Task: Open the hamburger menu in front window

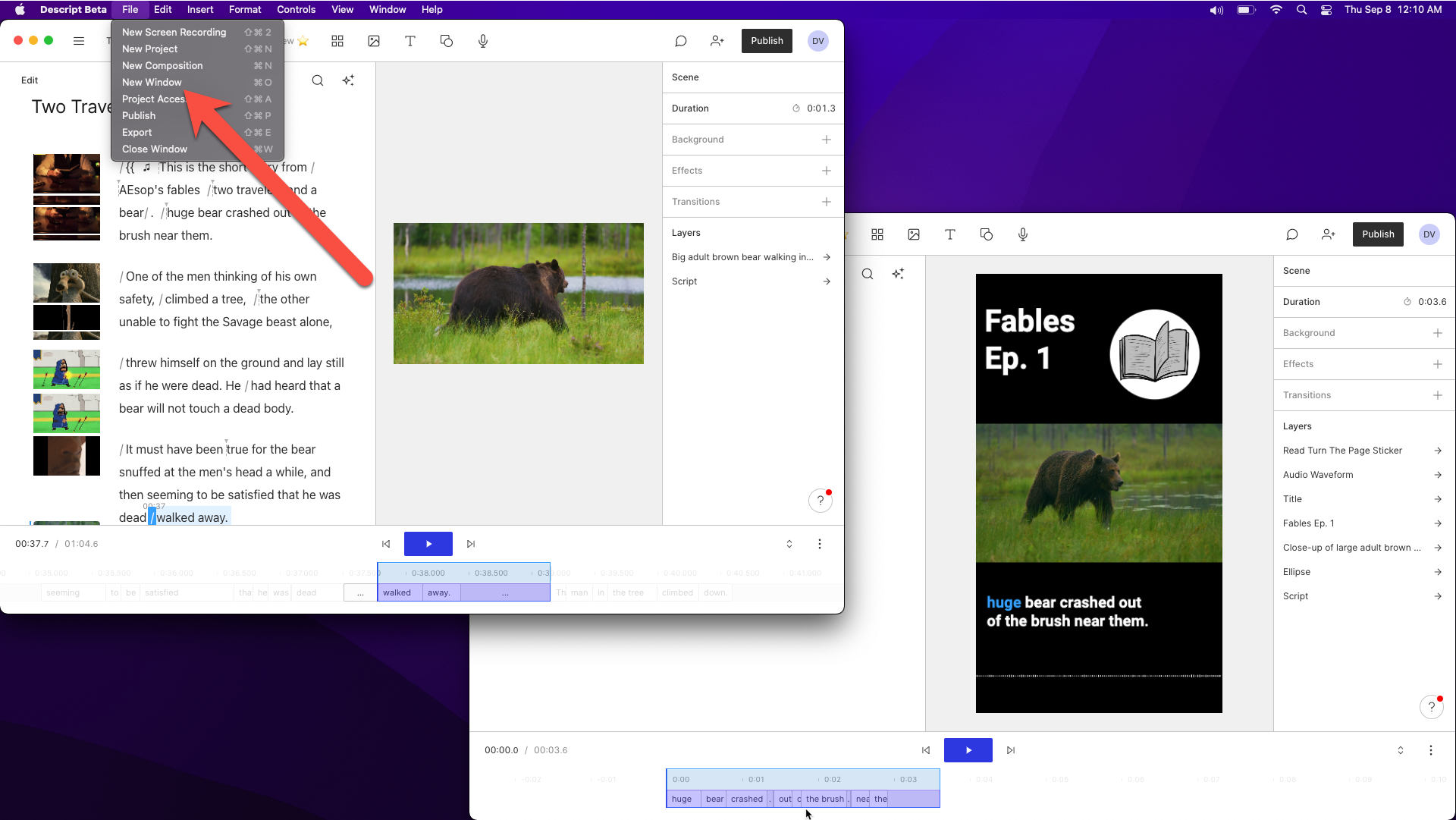Action: click(79, 41)
